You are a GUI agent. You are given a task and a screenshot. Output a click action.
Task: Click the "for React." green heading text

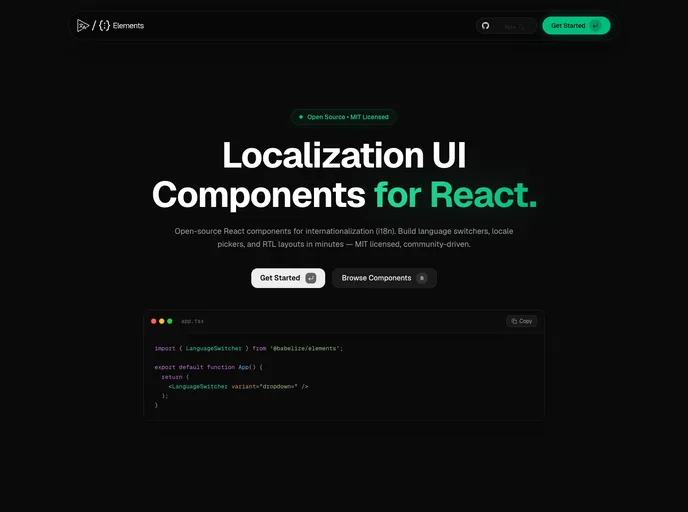(x=455, y=195)
